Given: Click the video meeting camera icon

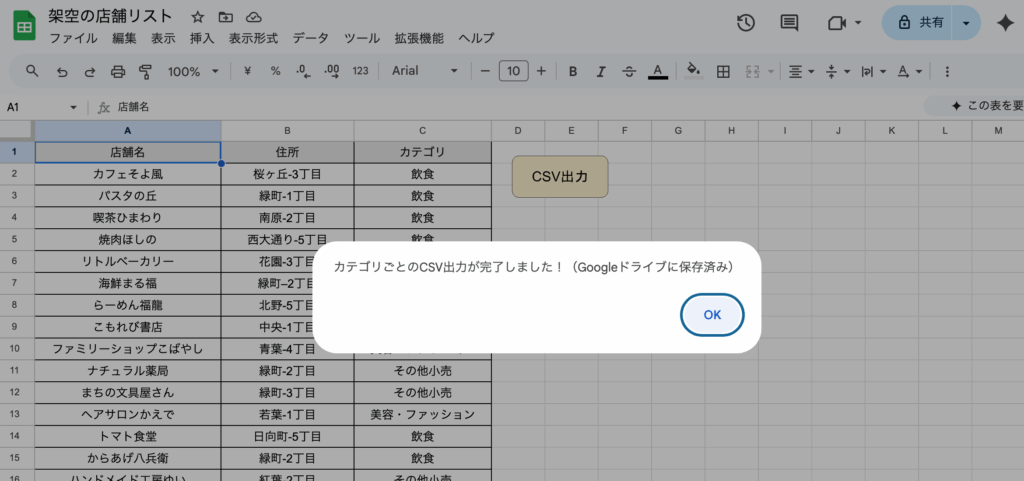Looking at the screenshot, I should click(x=837, y=23).
